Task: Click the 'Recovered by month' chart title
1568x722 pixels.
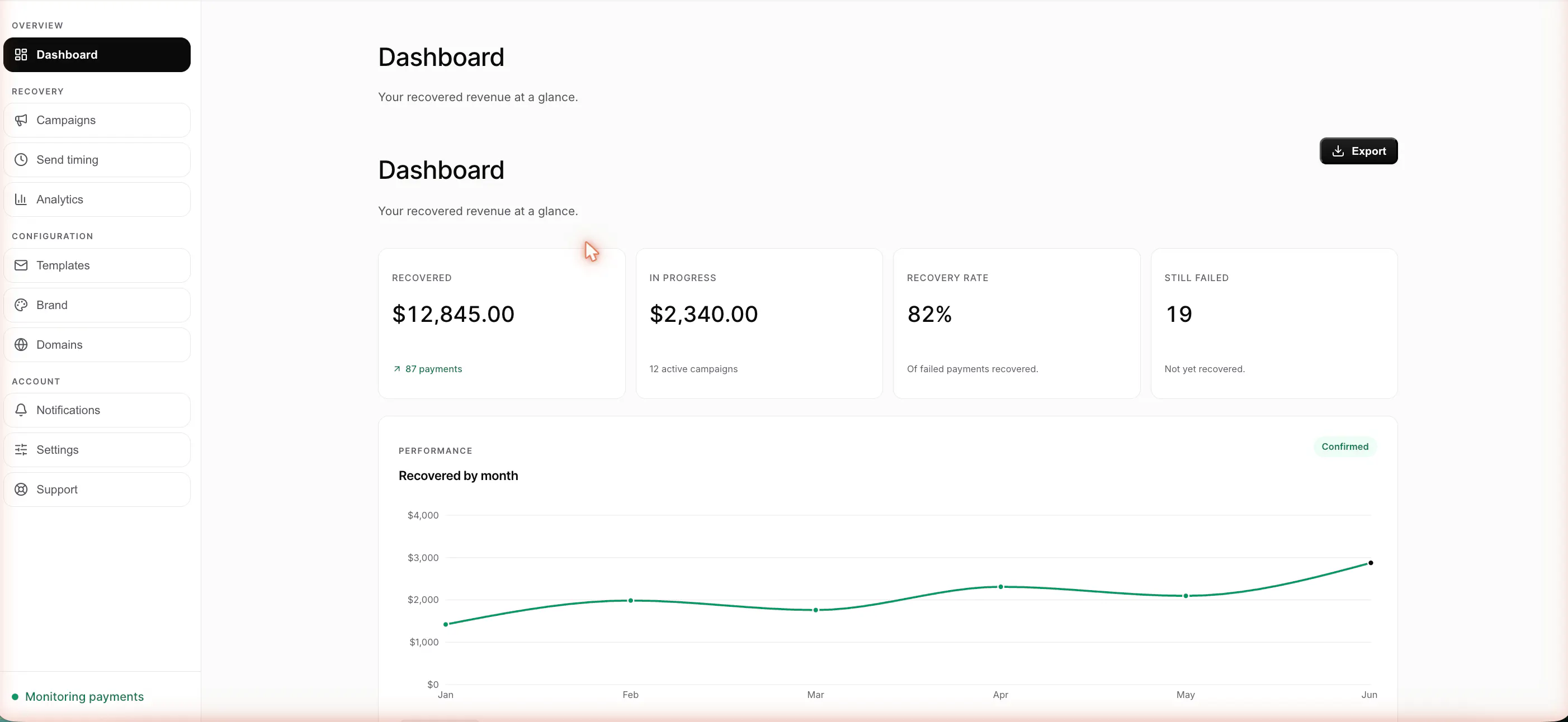Action: 459,476
